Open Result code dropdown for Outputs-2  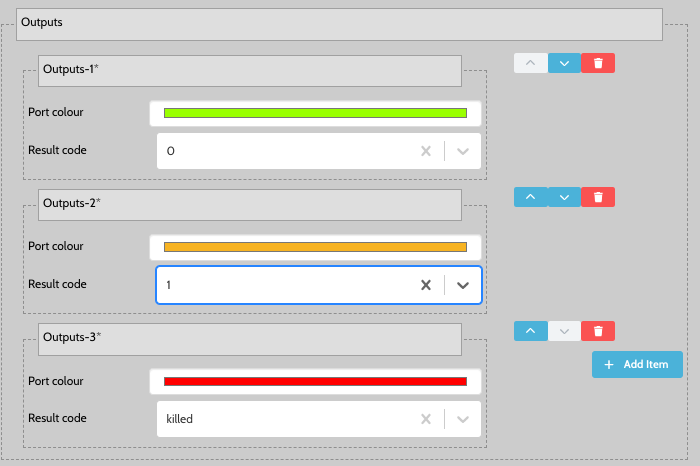pos(463,285)
